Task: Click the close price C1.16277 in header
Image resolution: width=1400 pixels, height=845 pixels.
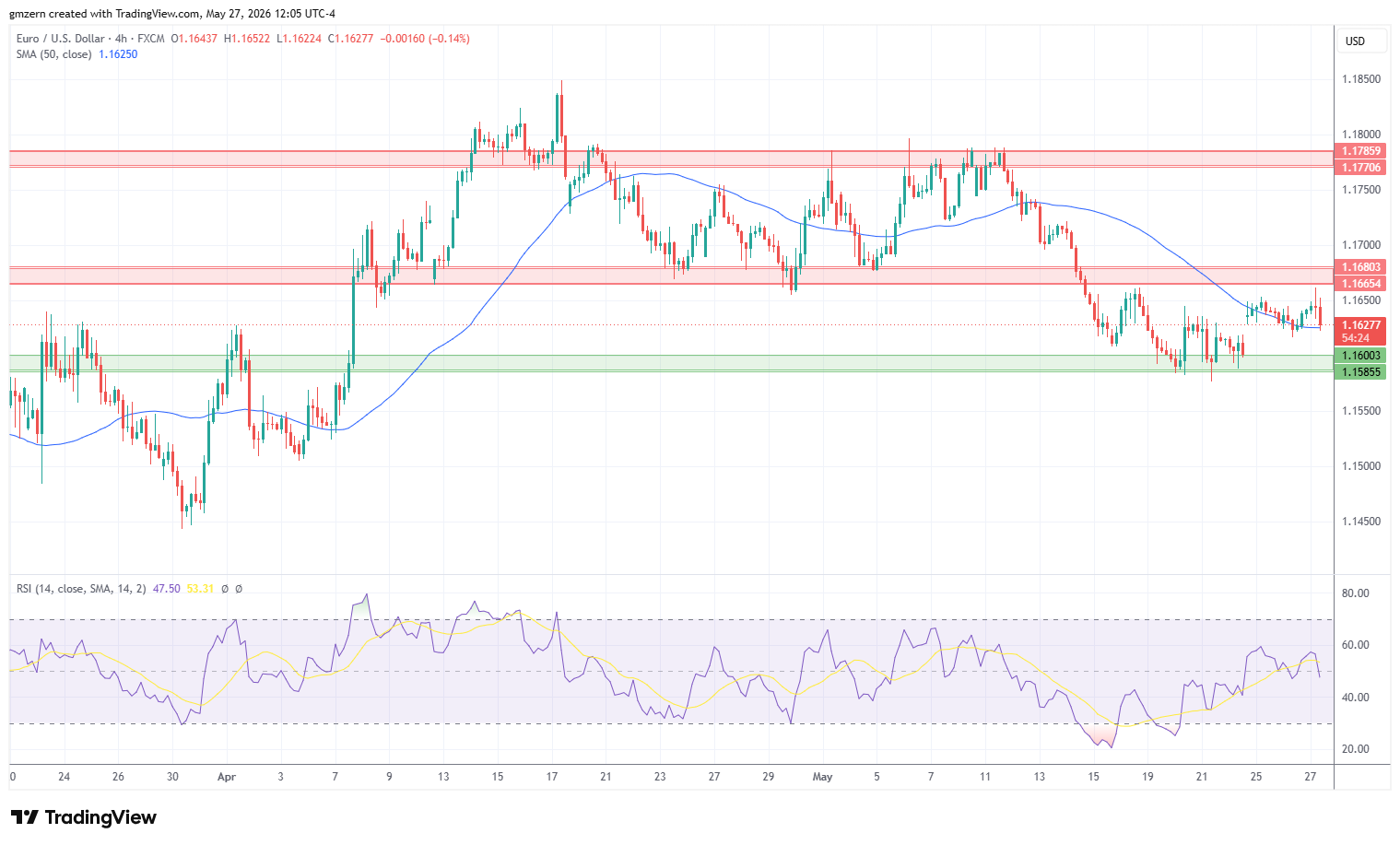Action: pyautogui.click(x=351, y=39)
